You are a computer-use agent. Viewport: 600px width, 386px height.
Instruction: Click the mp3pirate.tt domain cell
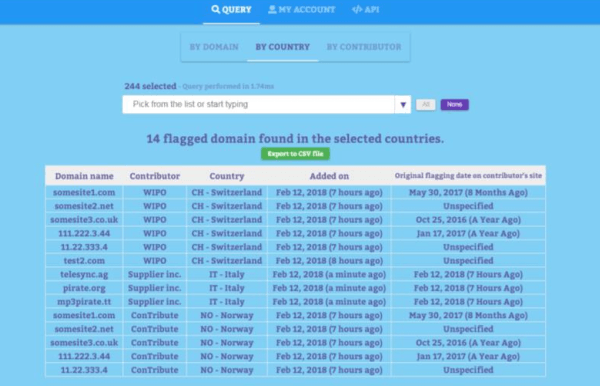coord(84,302)
